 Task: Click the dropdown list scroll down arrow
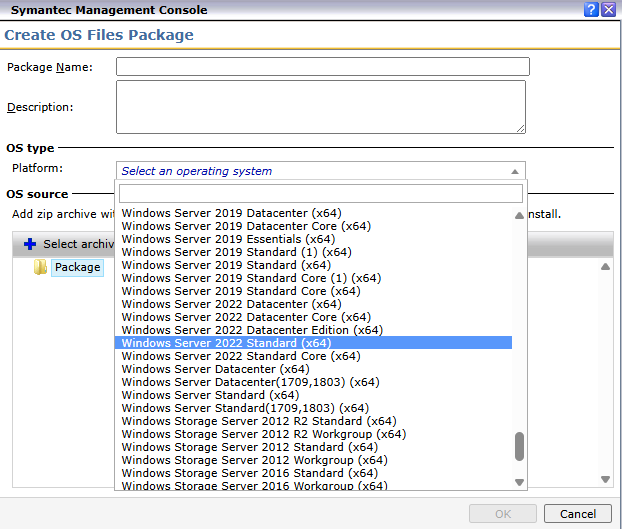click(x=519, y=482)
